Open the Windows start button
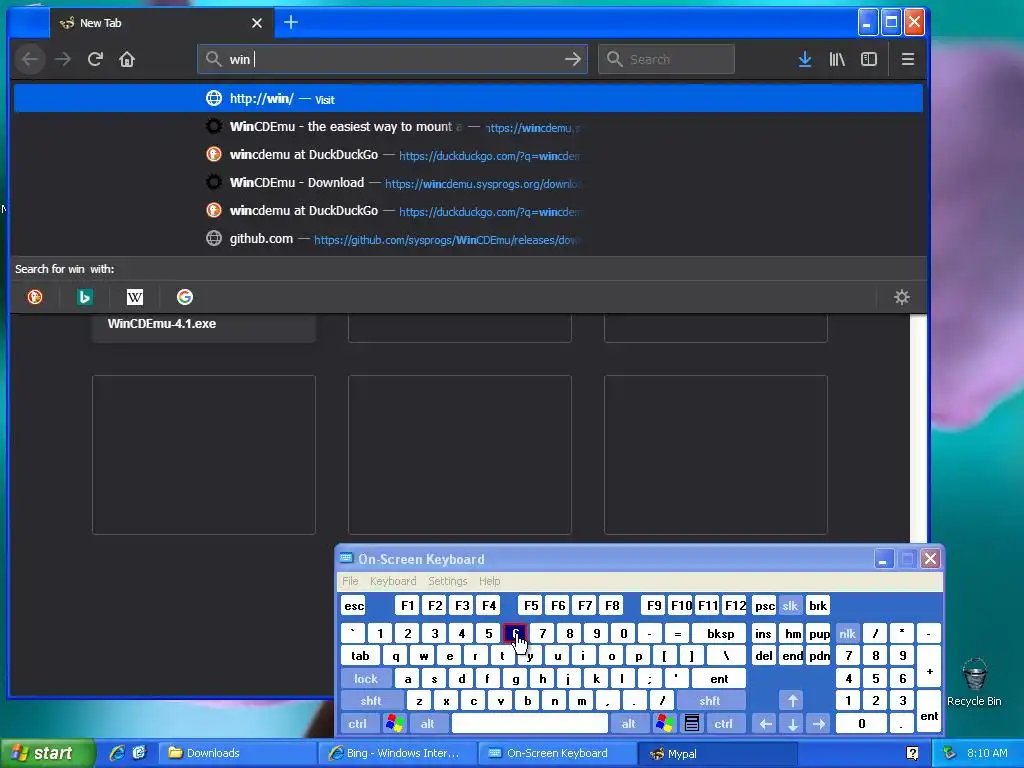This screenshot has height=768, width=1024. 46,753
